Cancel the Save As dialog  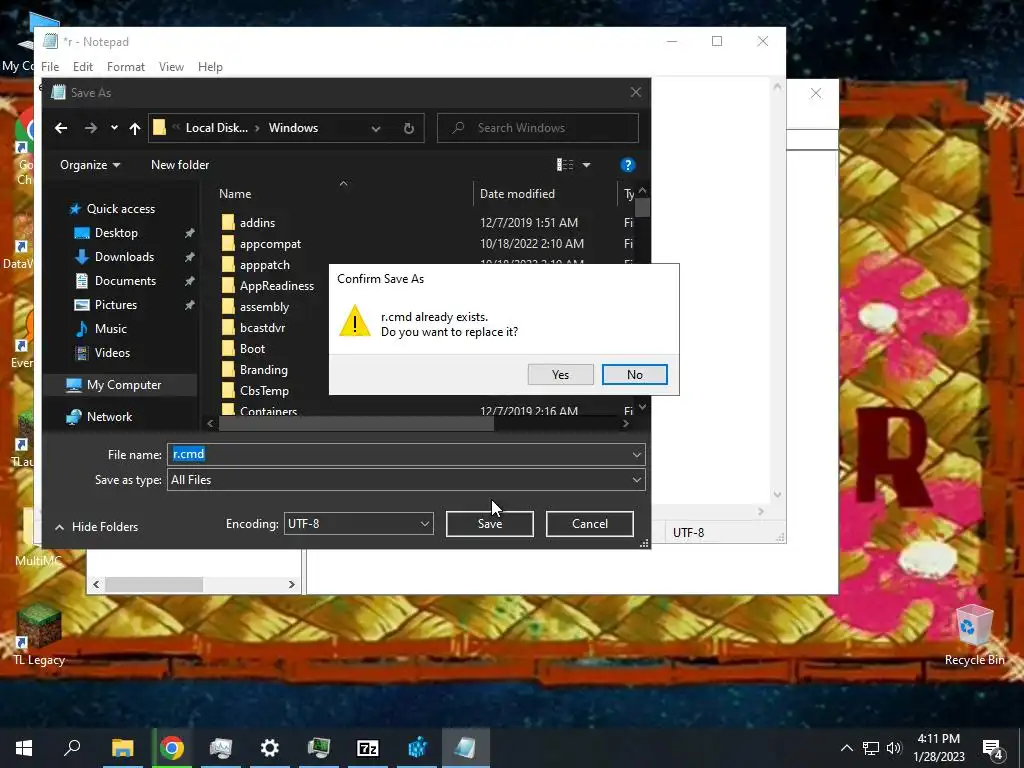pyautogui.click(x=590, y=524)
